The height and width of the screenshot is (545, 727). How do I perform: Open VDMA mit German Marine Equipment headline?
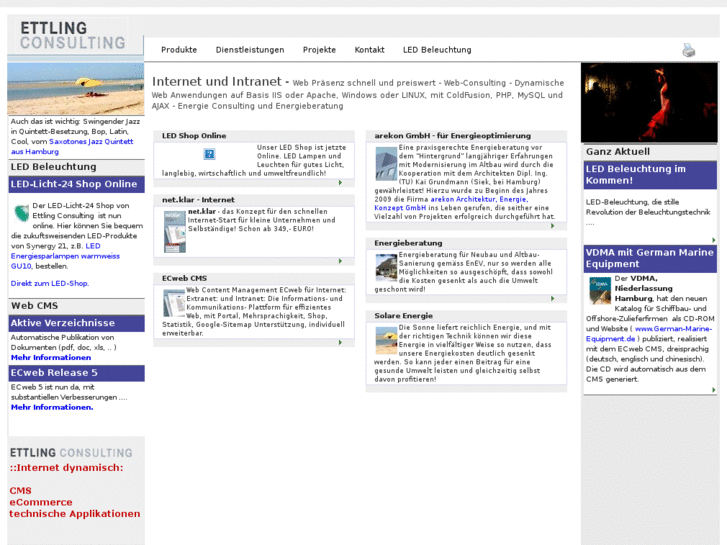pos(650,258)
